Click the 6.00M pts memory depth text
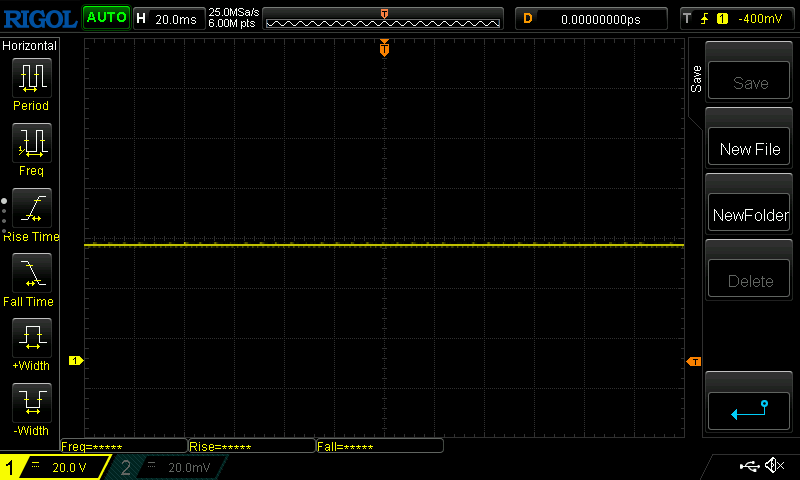Screen dimensions: 800x480 [x=232, y=23]
